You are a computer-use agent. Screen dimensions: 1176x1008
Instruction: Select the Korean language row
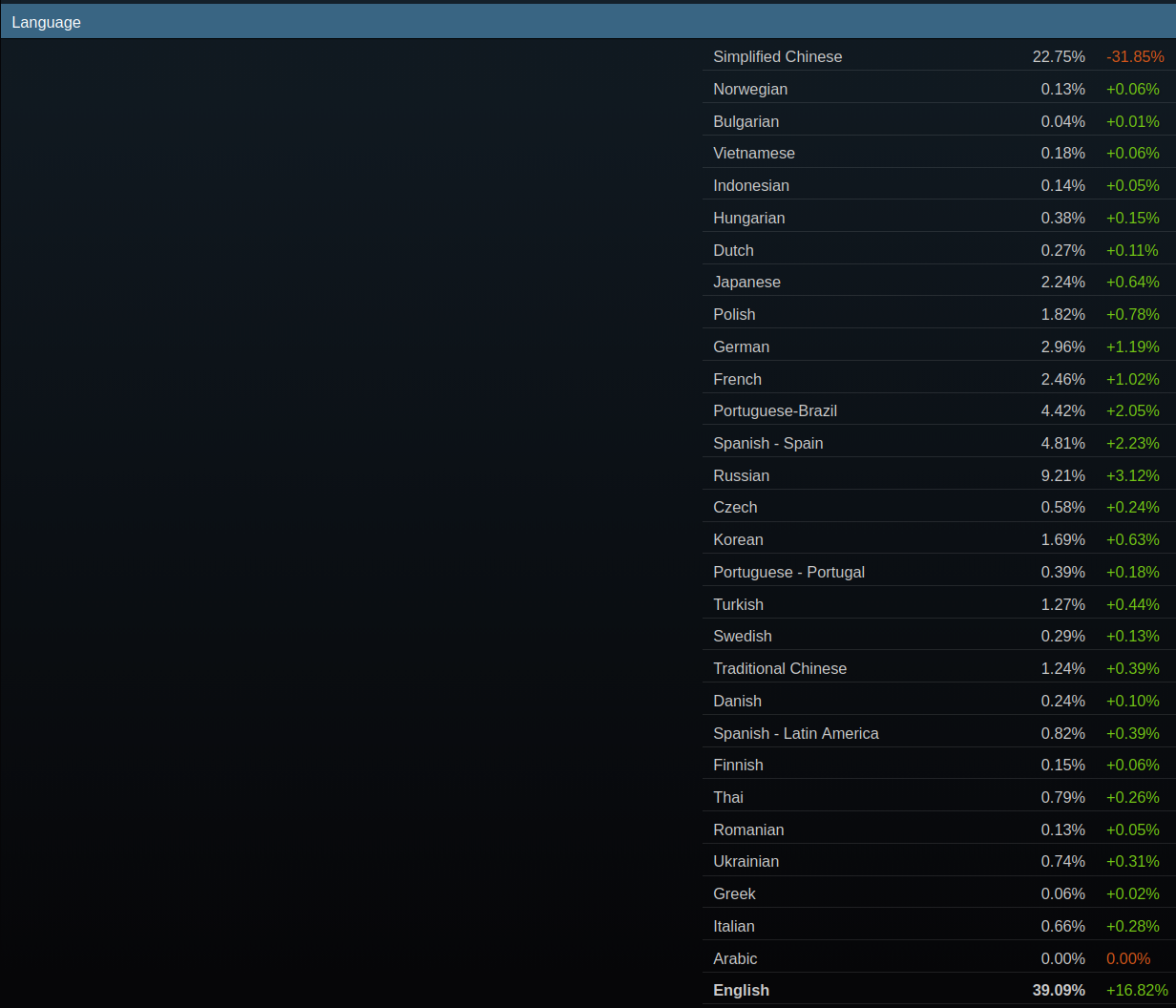point(939,539)
